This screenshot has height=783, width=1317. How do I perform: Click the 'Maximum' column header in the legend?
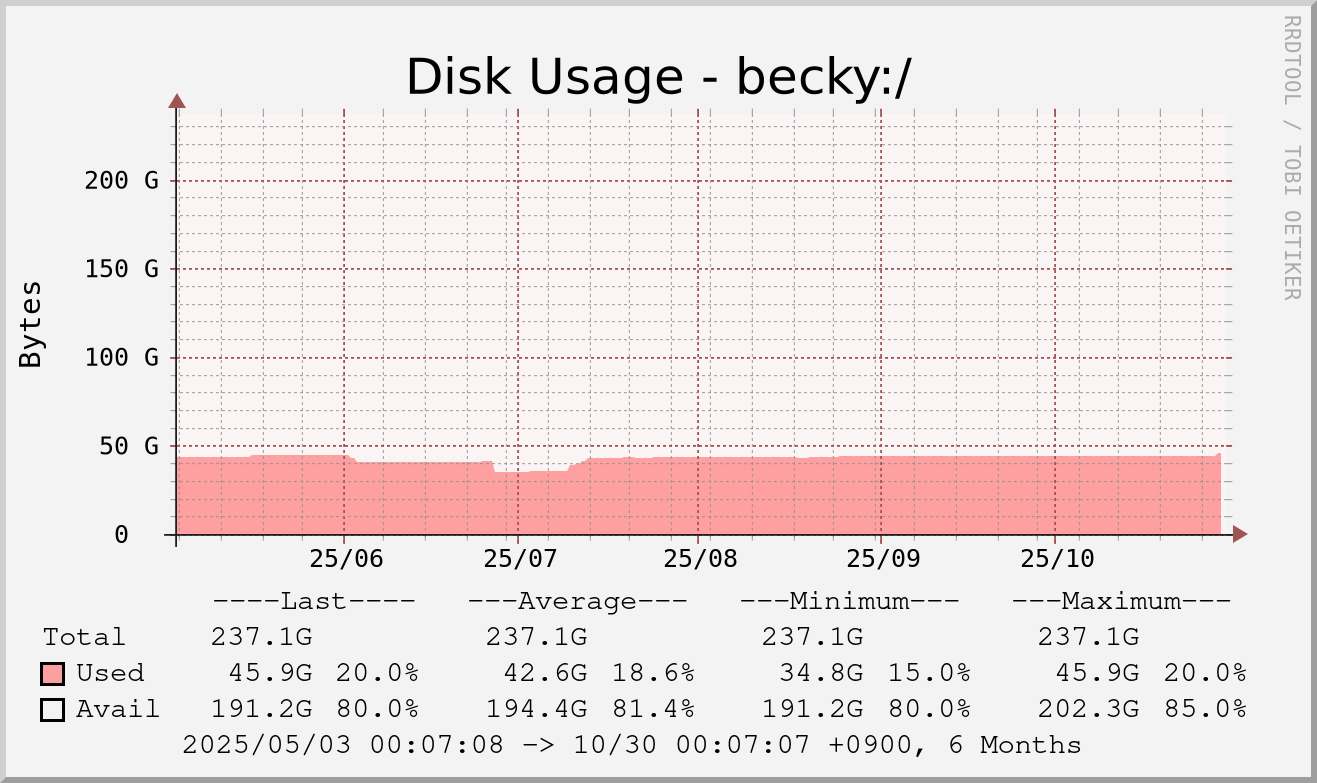pos(1121,601)
